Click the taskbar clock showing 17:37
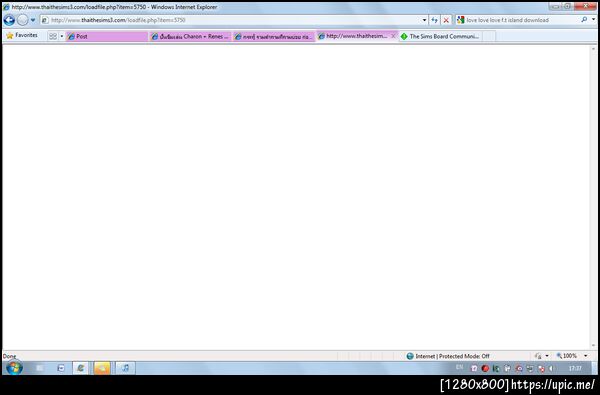The width and height of the screenshot is (600, 395). click(575, 368)
